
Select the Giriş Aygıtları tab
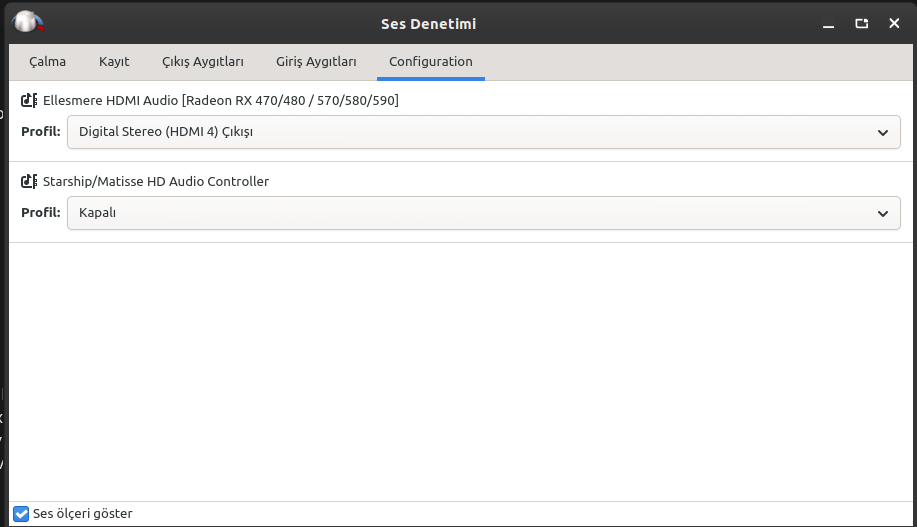point(316,62)
